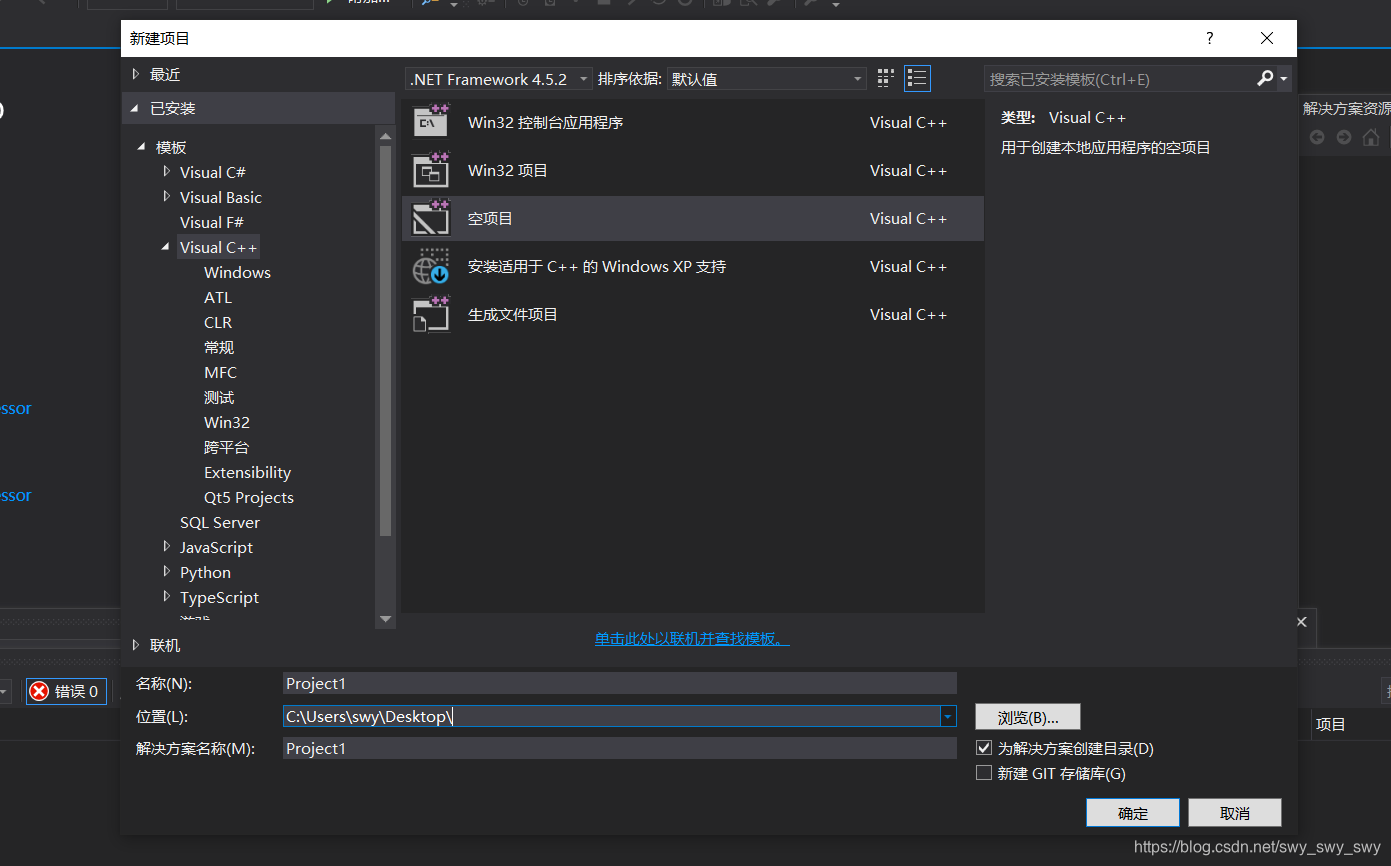Select the Extensibility category
1391x866 pixels.
coord(247,472)
